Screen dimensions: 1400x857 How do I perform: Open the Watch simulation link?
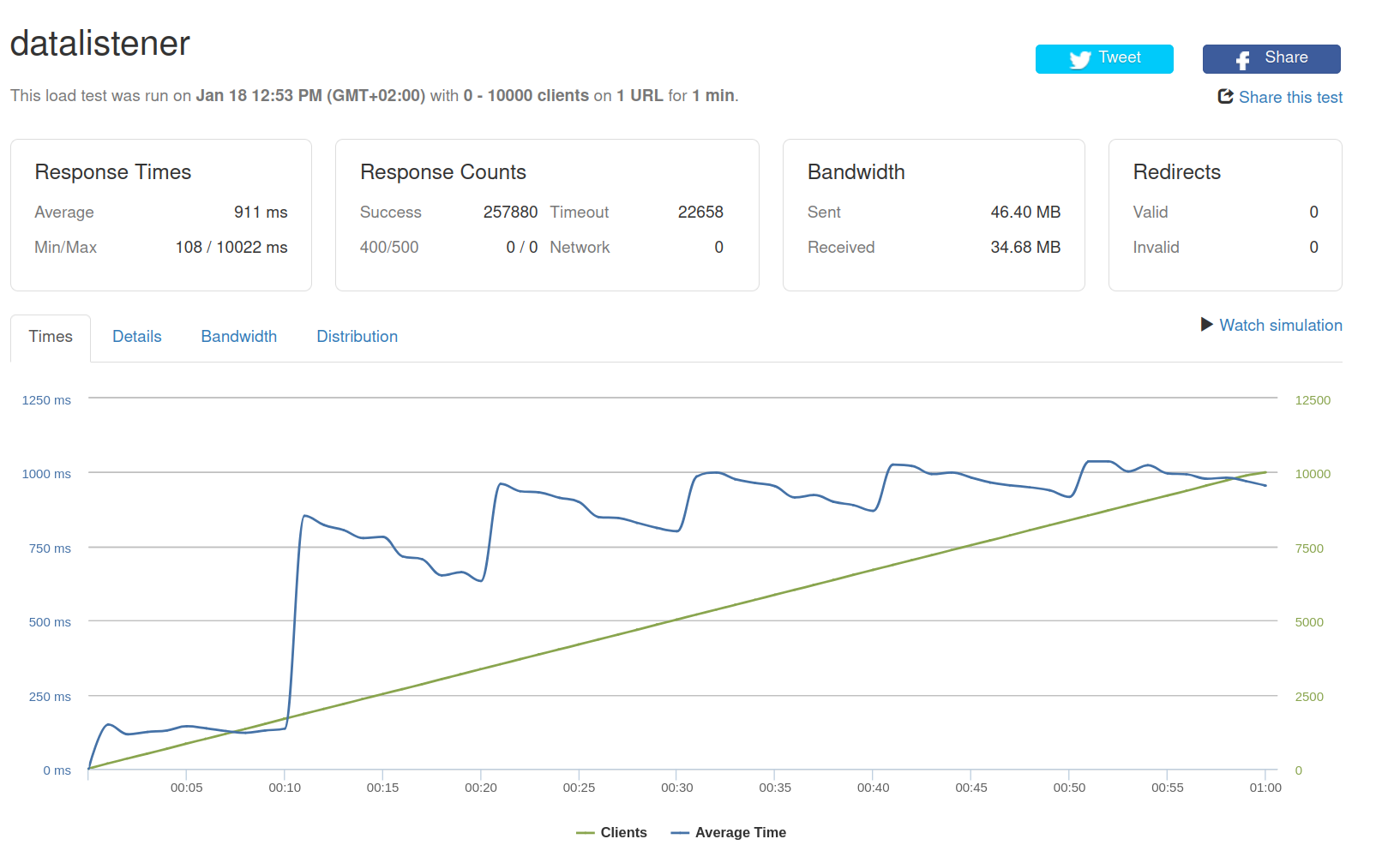point(1281,326)
